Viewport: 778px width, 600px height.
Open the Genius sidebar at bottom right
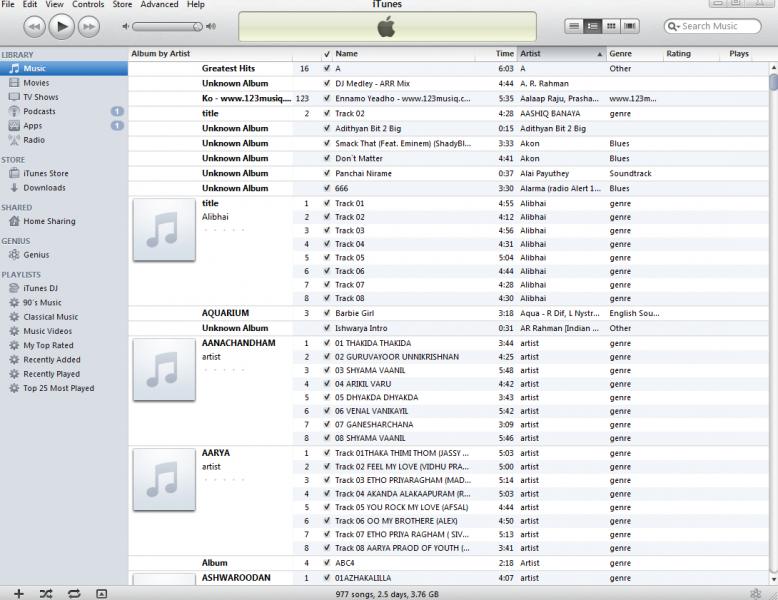[755, 593]
